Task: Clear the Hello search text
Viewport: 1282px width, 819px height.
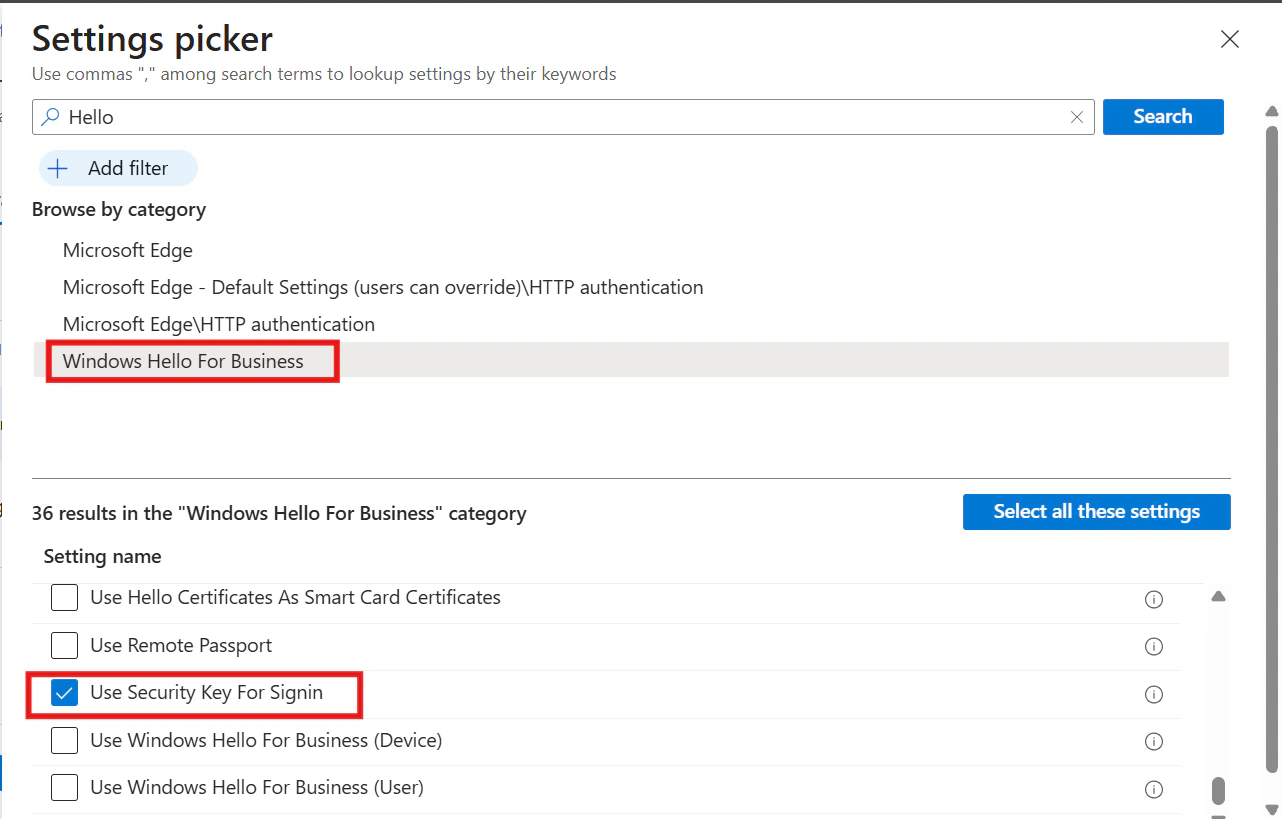Action: tap(1077, 117)
